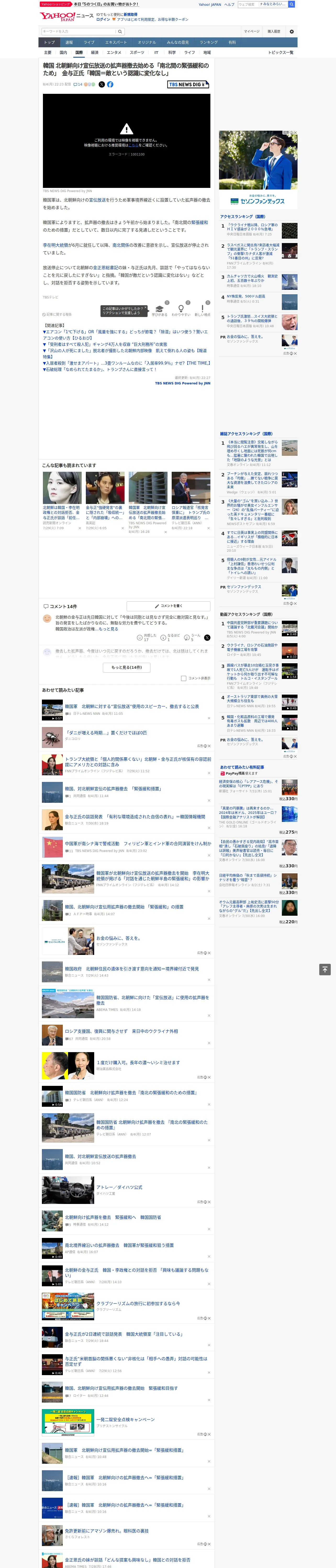Open recommended card ロシア報道官 thumbnail

[x=191, y=488]
